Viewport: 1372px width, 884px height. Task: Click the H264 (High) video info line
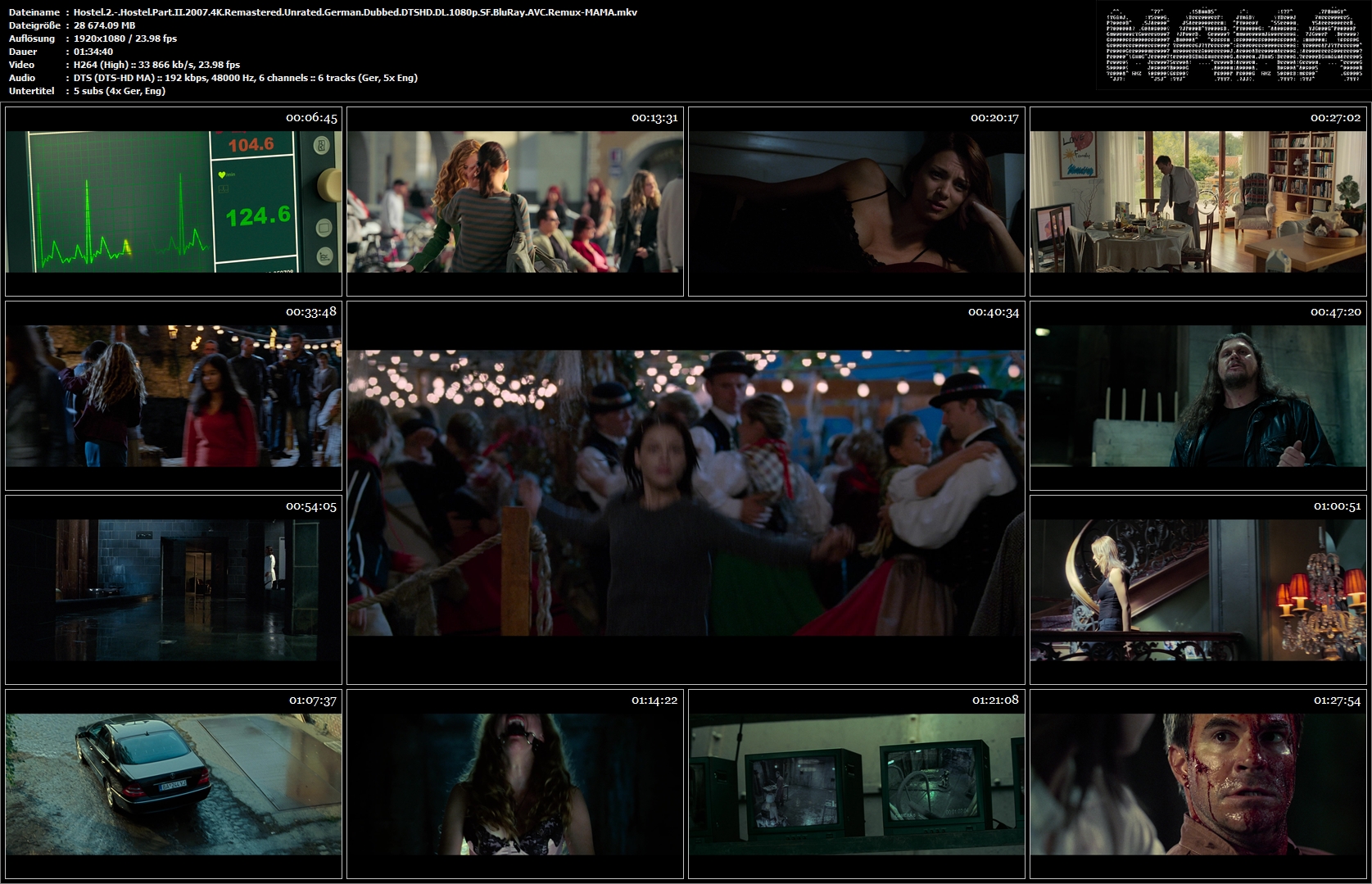coord(157,65)
